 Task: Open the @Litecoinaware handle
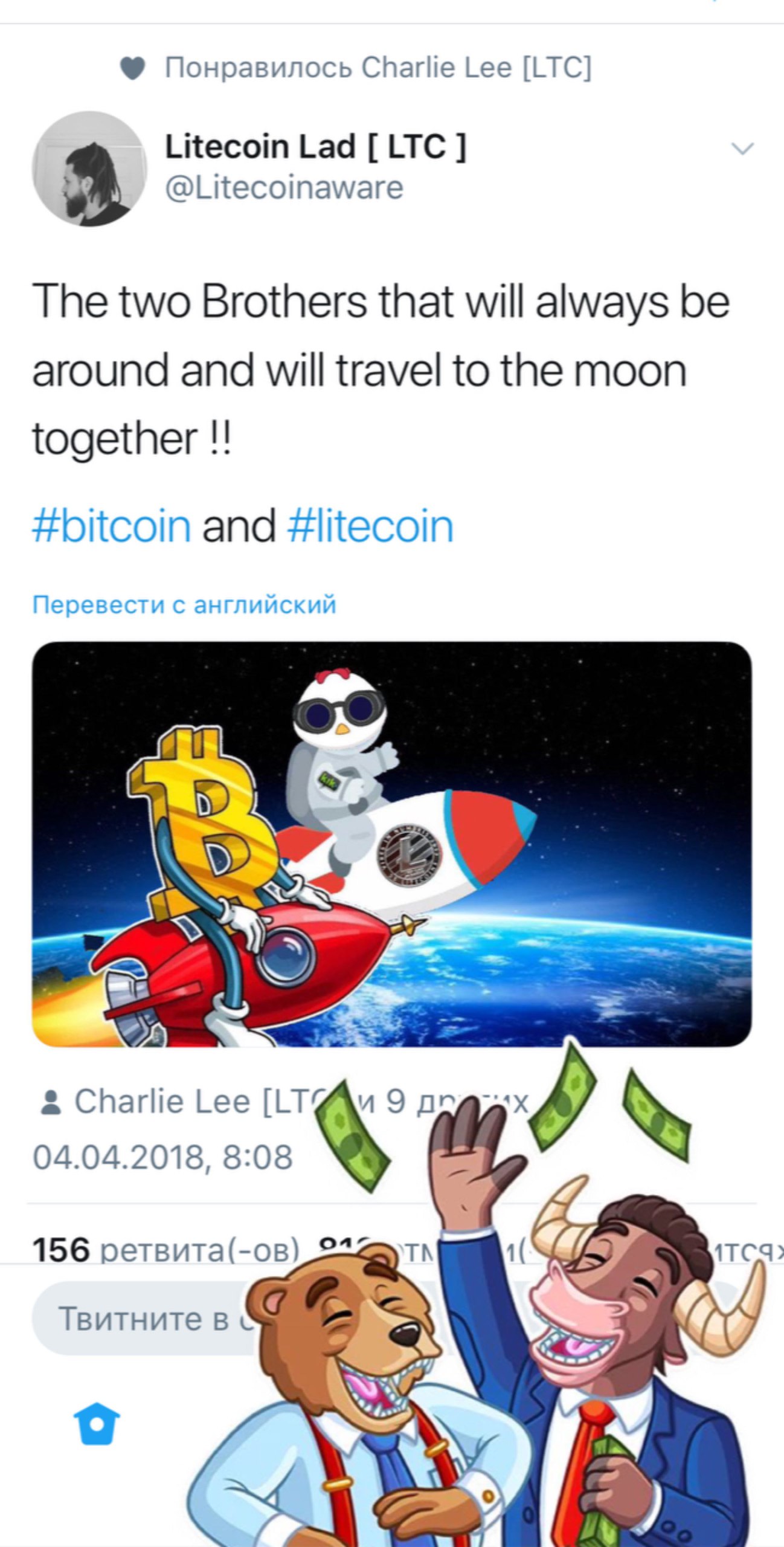284,187
